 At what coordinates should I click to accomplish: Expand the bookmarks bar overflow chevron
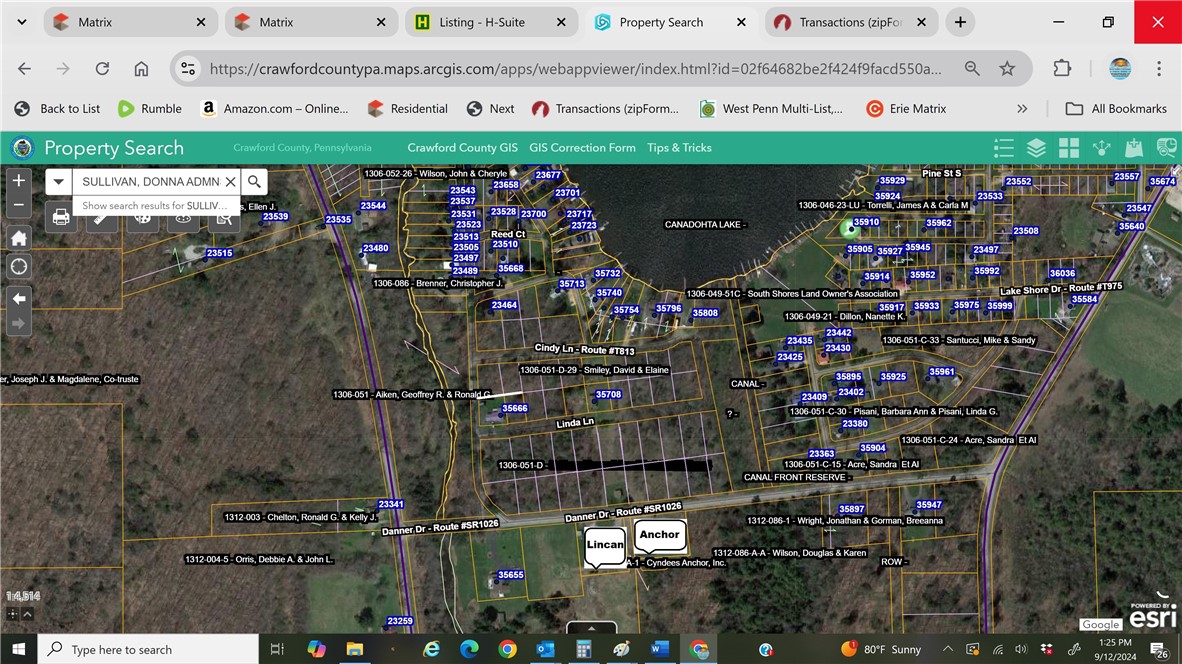click(1022, 108)
